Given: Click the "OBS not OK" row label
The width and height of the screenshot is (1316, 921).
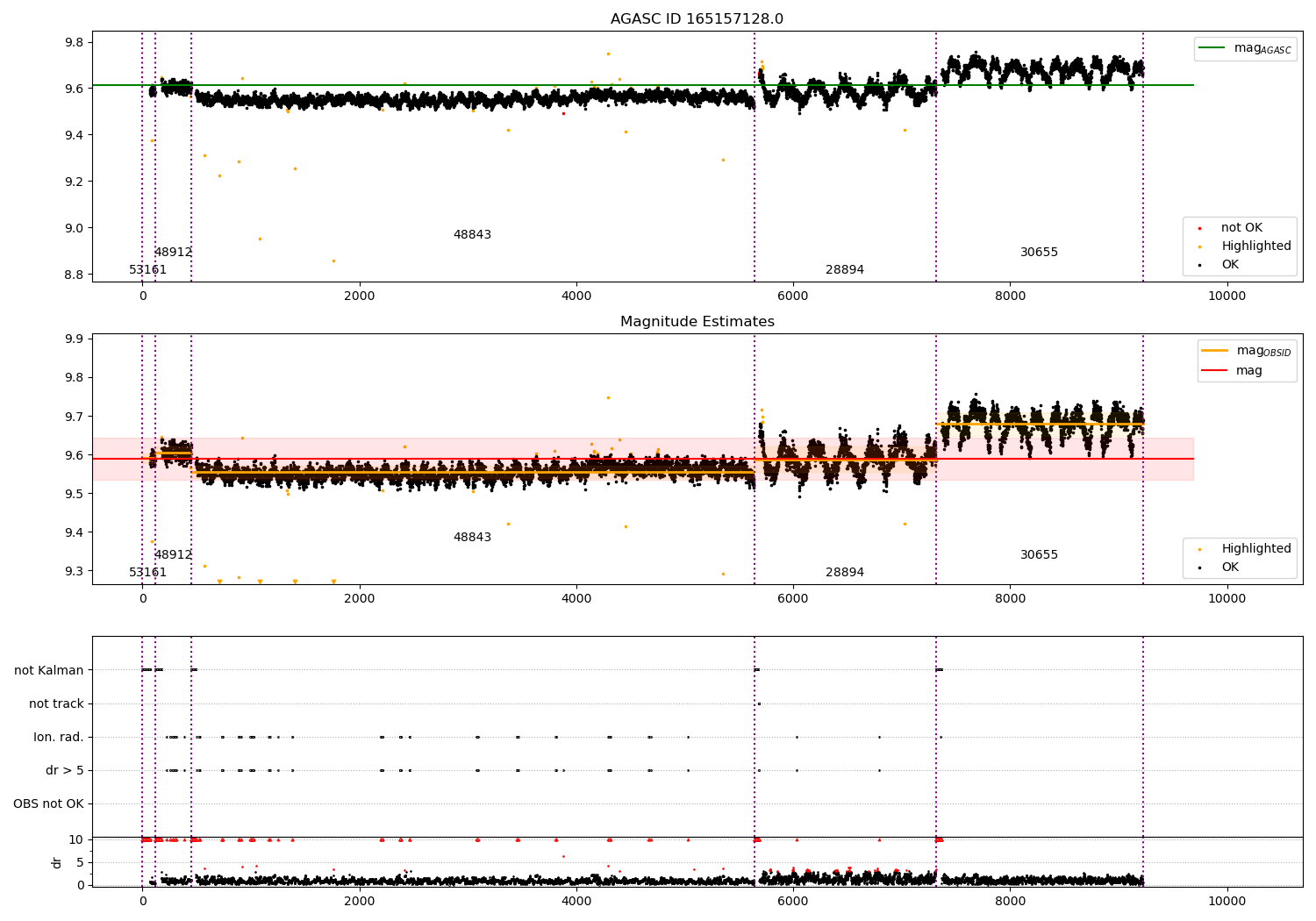Looking at the screenshot, I should pos(48,803).
